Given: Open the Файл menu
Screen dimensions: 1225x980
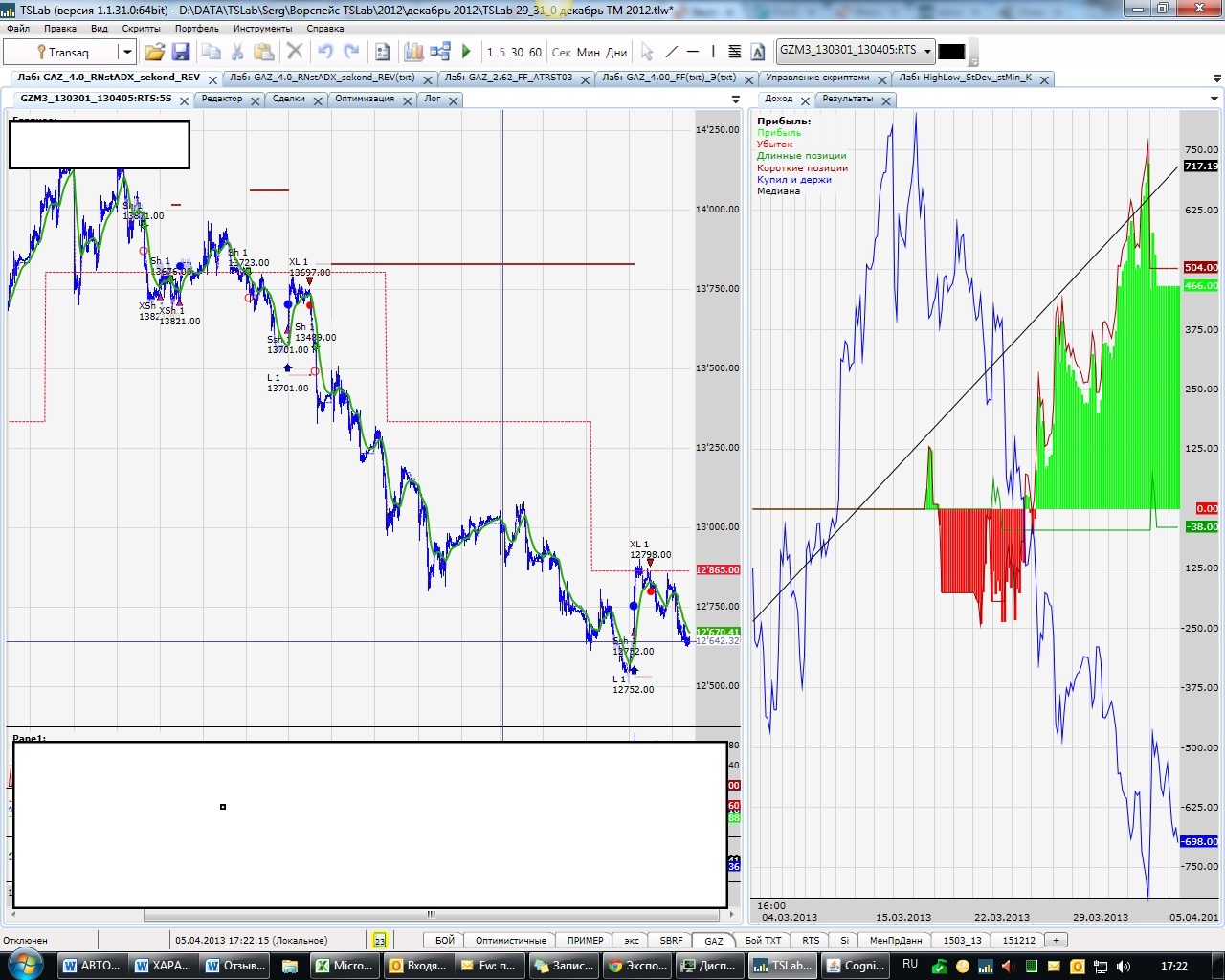Looking at the screenshot, I should (x=18, y=29).
